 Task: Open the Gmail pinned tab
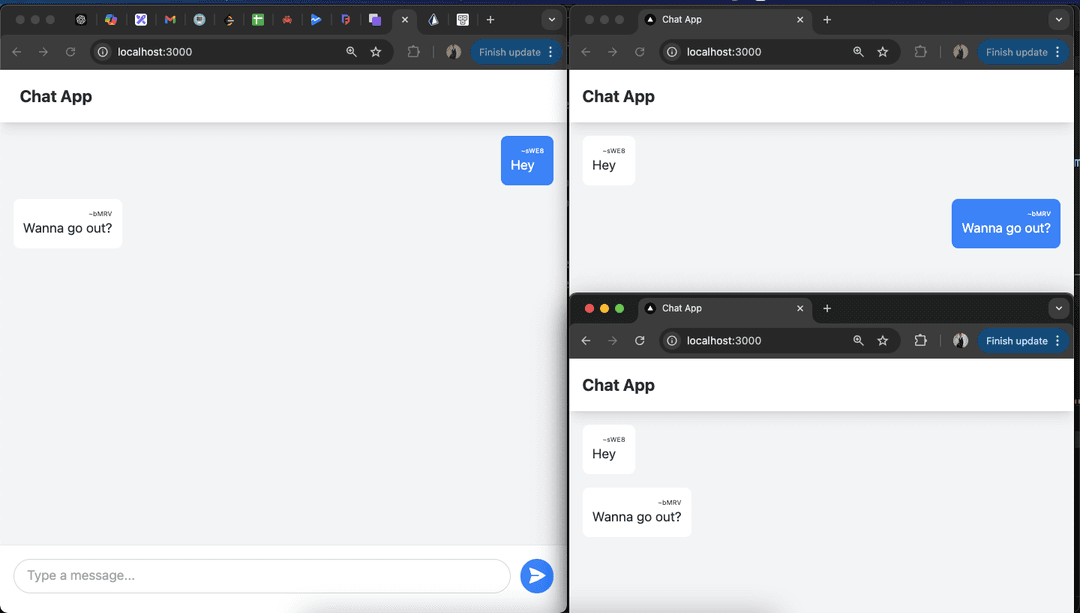170,20
